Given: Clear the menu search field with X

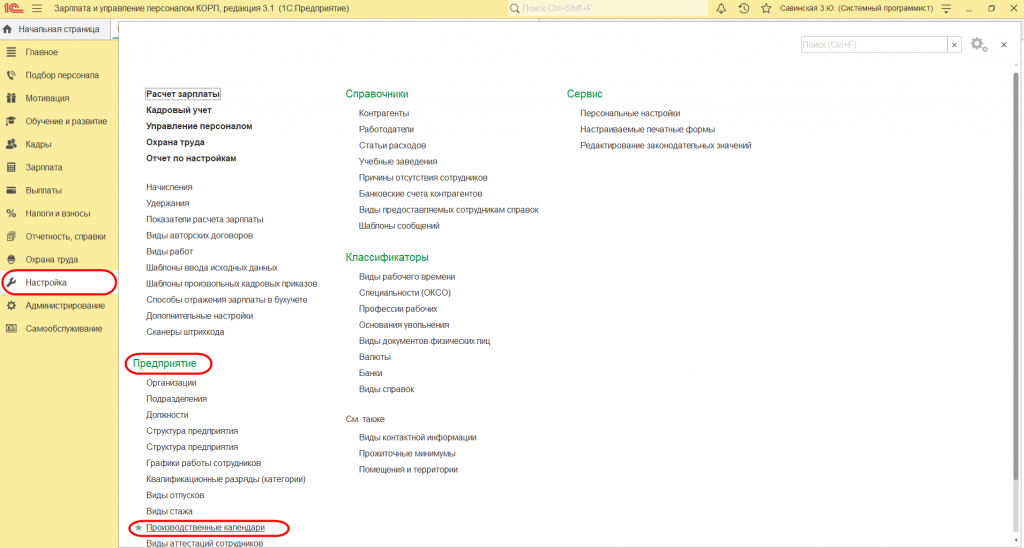Looking at the screenshot, I should [954, 45].
